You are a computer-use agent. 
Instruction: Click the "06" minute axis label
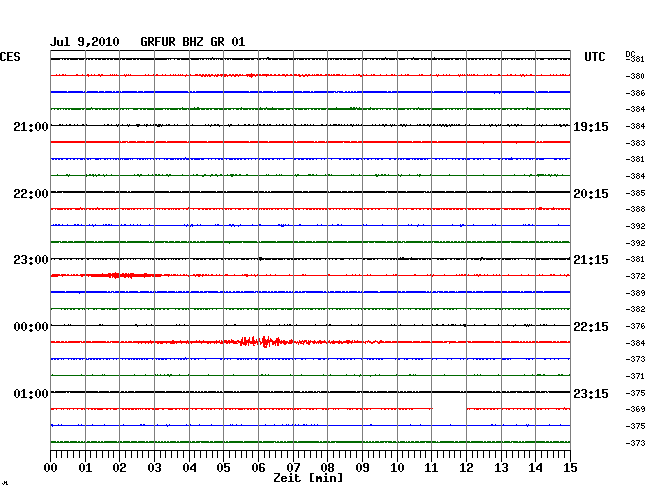click(x=258, y=468)
